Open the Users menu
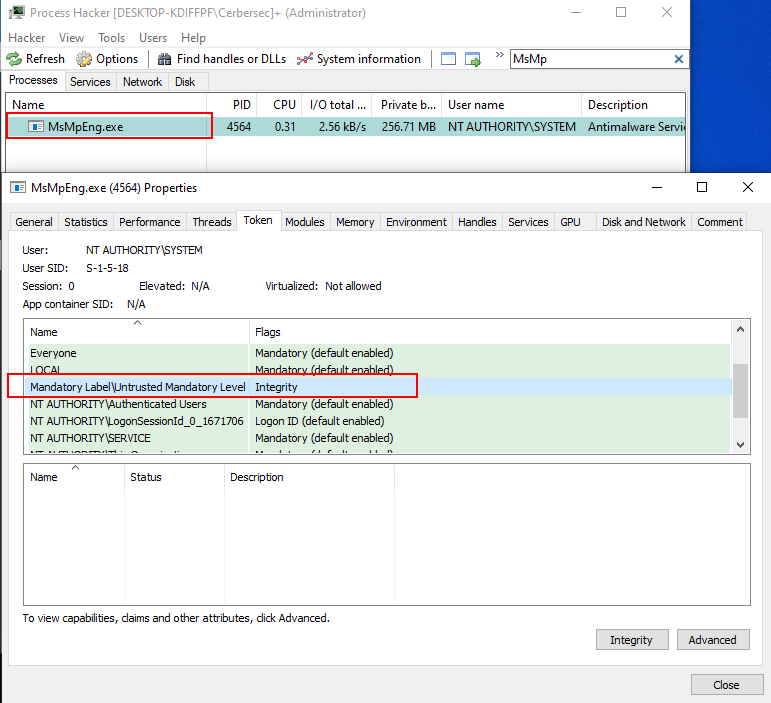 point(153,38)
